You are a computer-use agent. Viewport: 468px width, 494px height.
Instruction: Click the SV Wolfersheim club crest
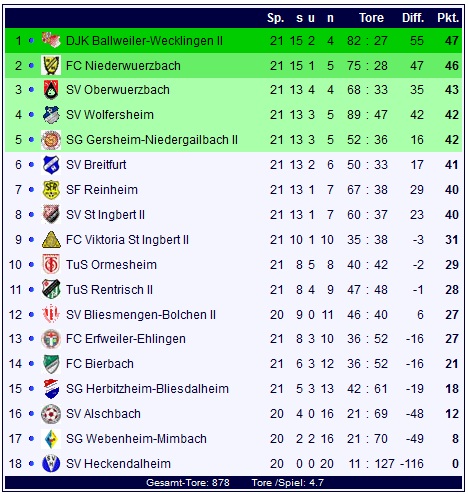pos(51,115)
